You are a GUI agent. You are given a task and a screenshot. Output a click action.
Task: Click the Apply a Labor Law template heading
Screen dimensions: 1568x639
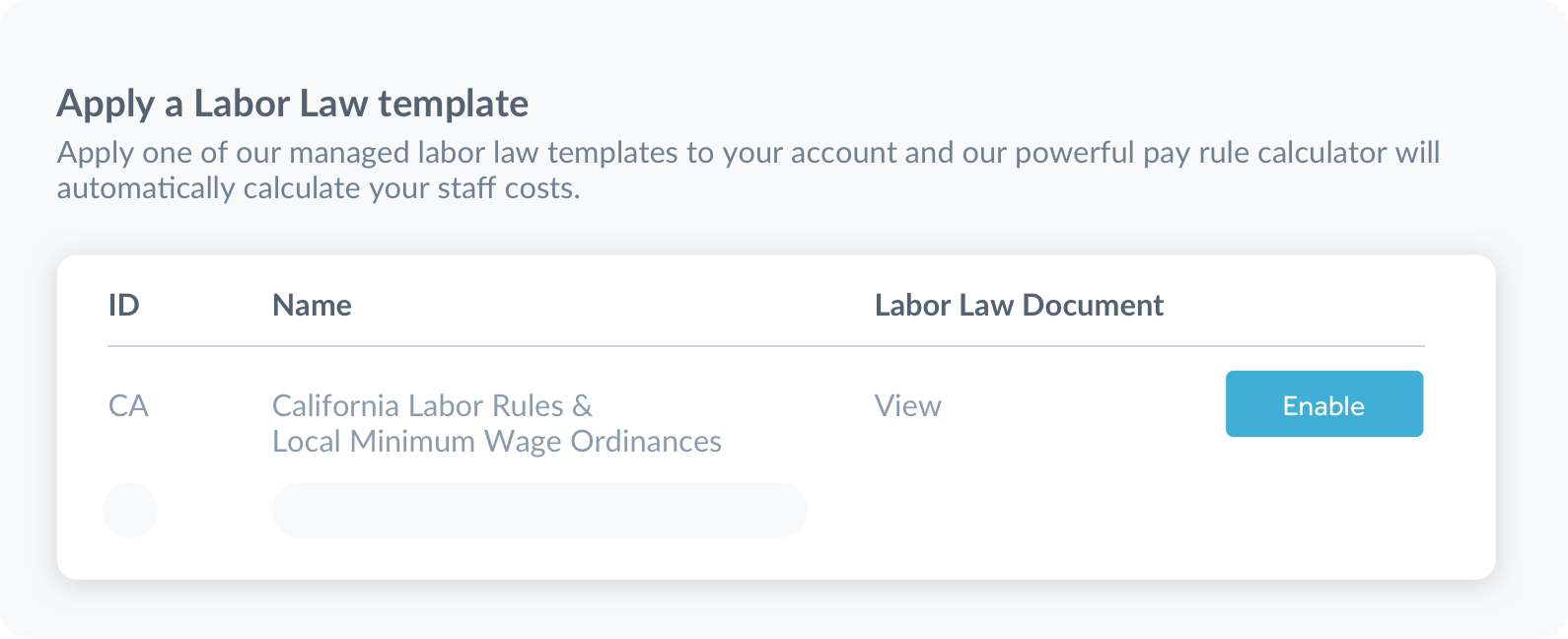292,104
